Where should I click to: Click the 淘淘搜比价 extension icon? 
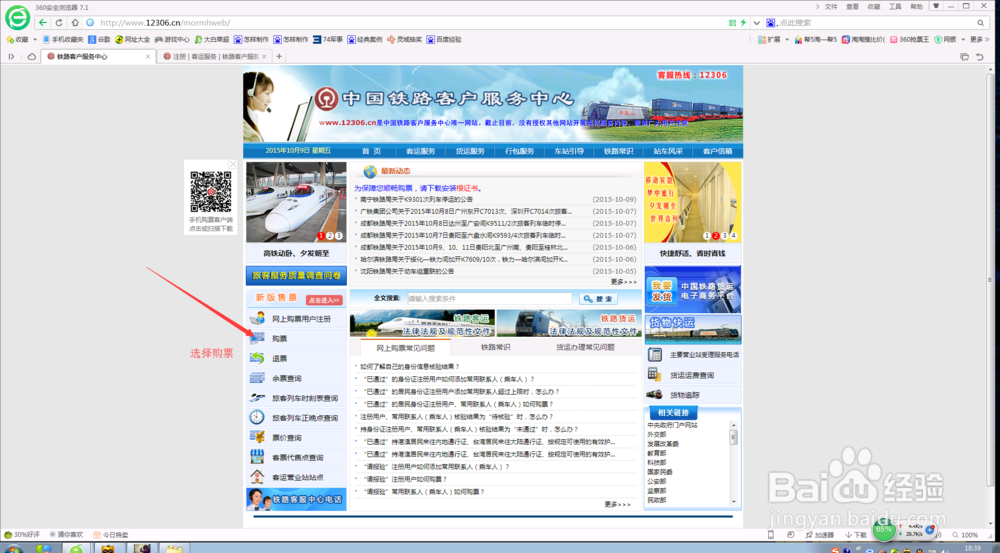coord(846,40)
